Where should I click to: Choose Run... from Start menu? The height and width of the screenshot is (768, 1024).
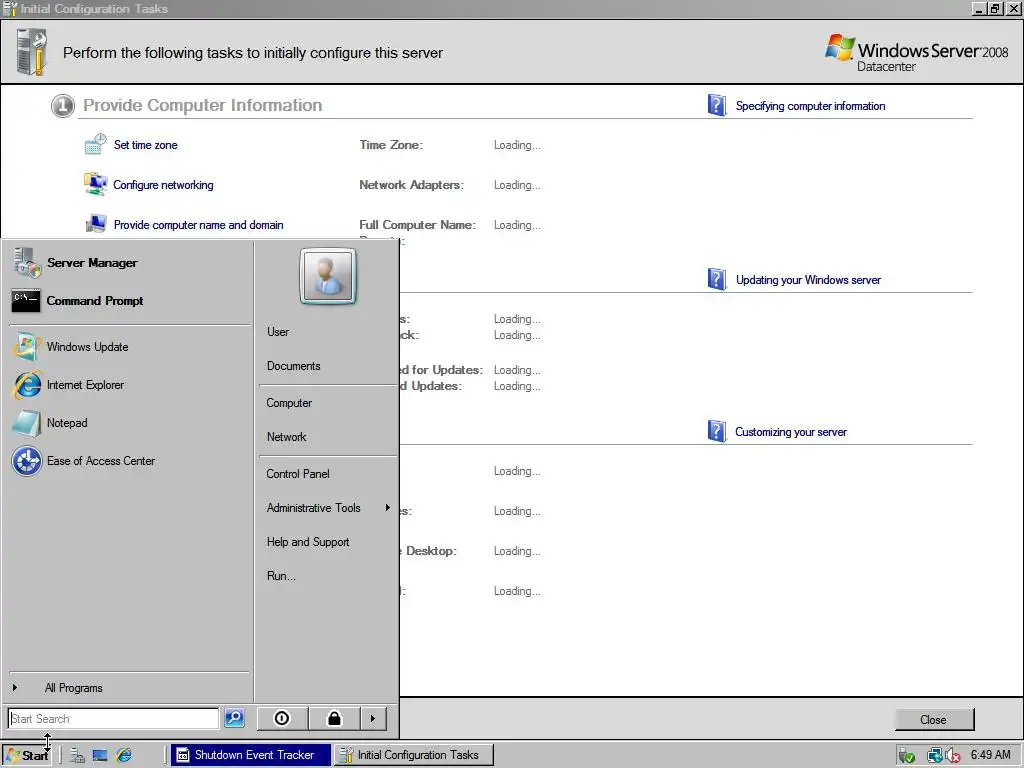328,576
